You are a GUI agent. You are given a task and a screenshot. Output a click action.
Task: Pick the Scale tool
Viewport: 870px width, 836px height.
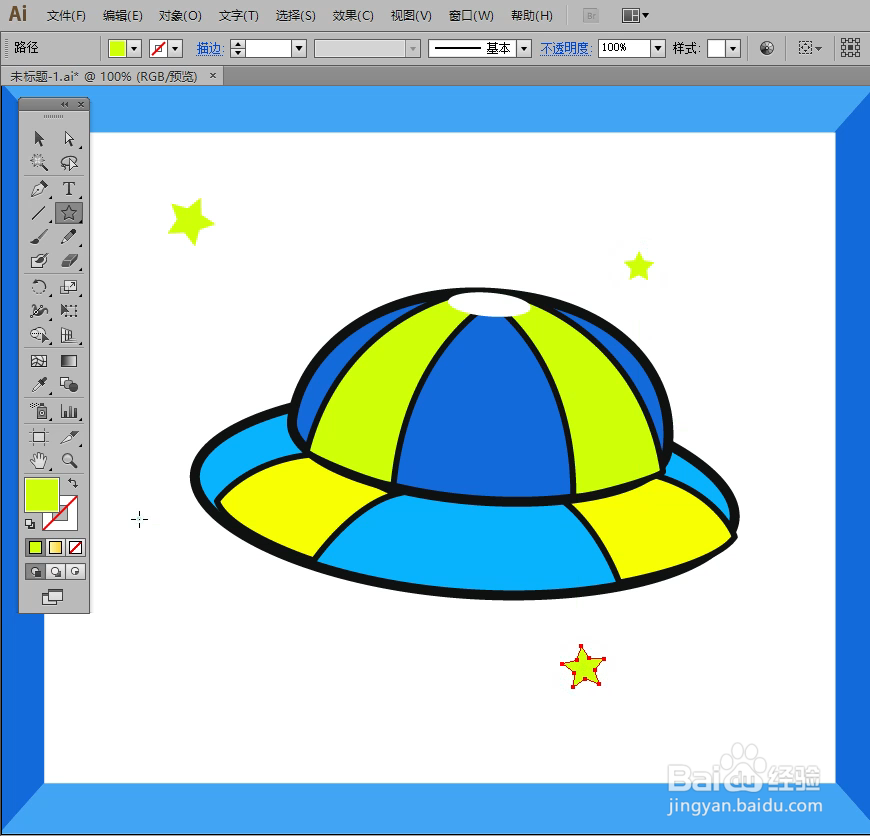coord(69,287)
